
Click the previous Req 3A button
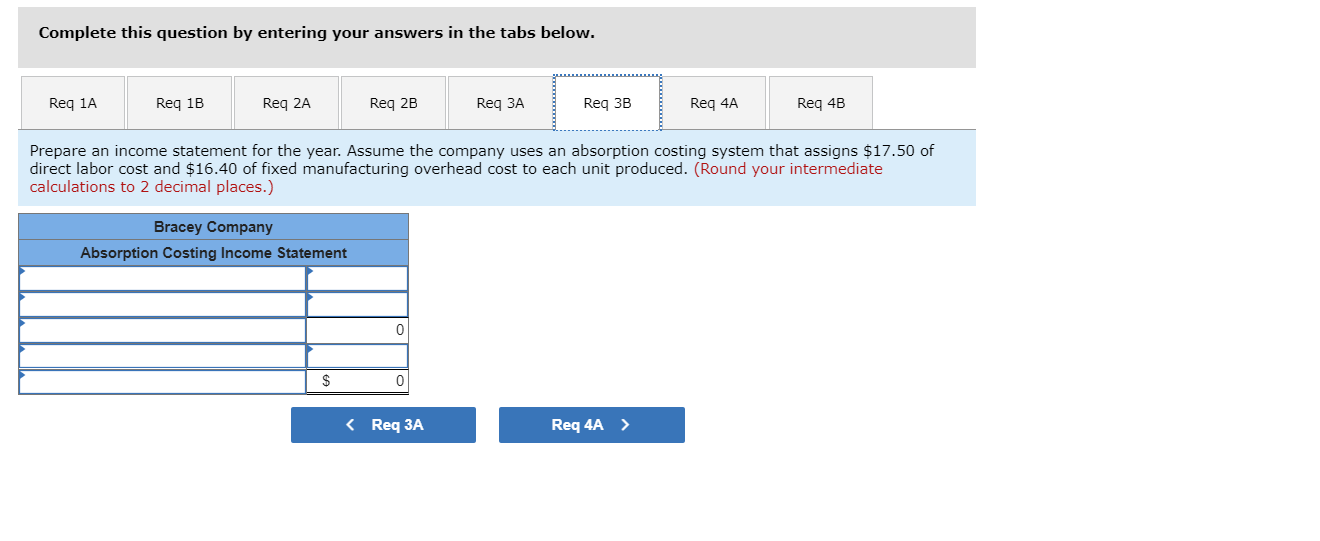(383, 425)
